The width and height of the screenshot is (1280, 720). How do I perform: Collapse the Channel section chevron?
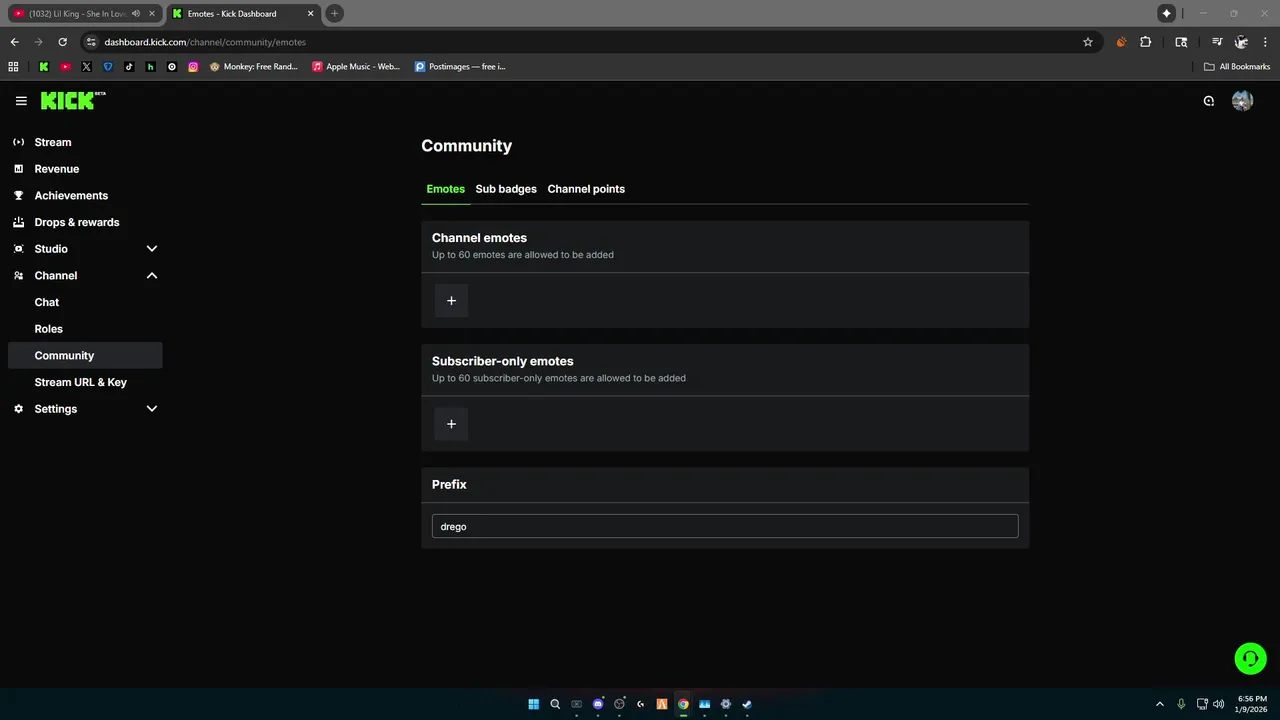[x=152, y=275]
